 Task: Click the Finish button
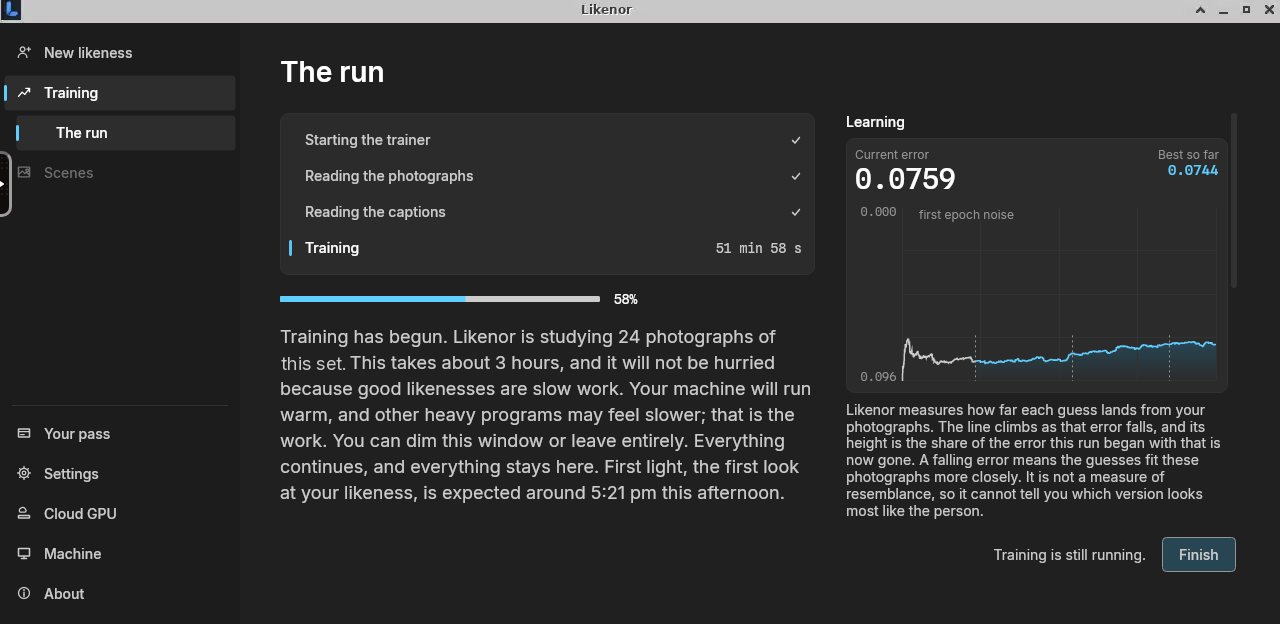[1198, 555]
